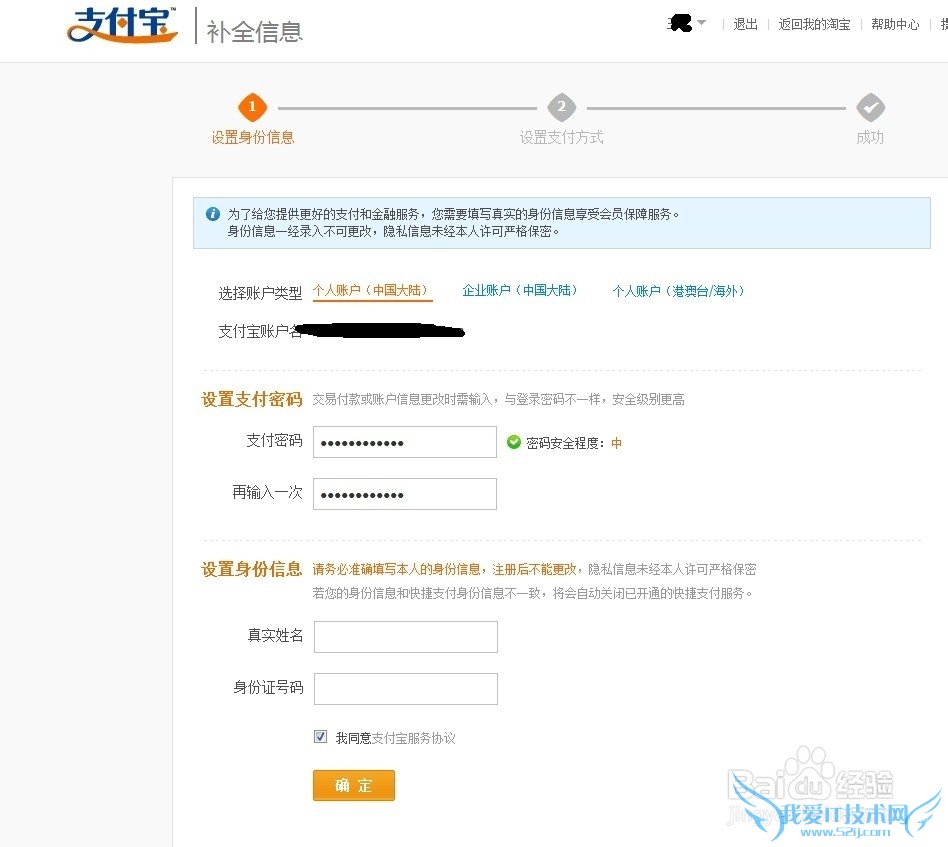Focus the 再输入一次 password field

coord(404,494)
